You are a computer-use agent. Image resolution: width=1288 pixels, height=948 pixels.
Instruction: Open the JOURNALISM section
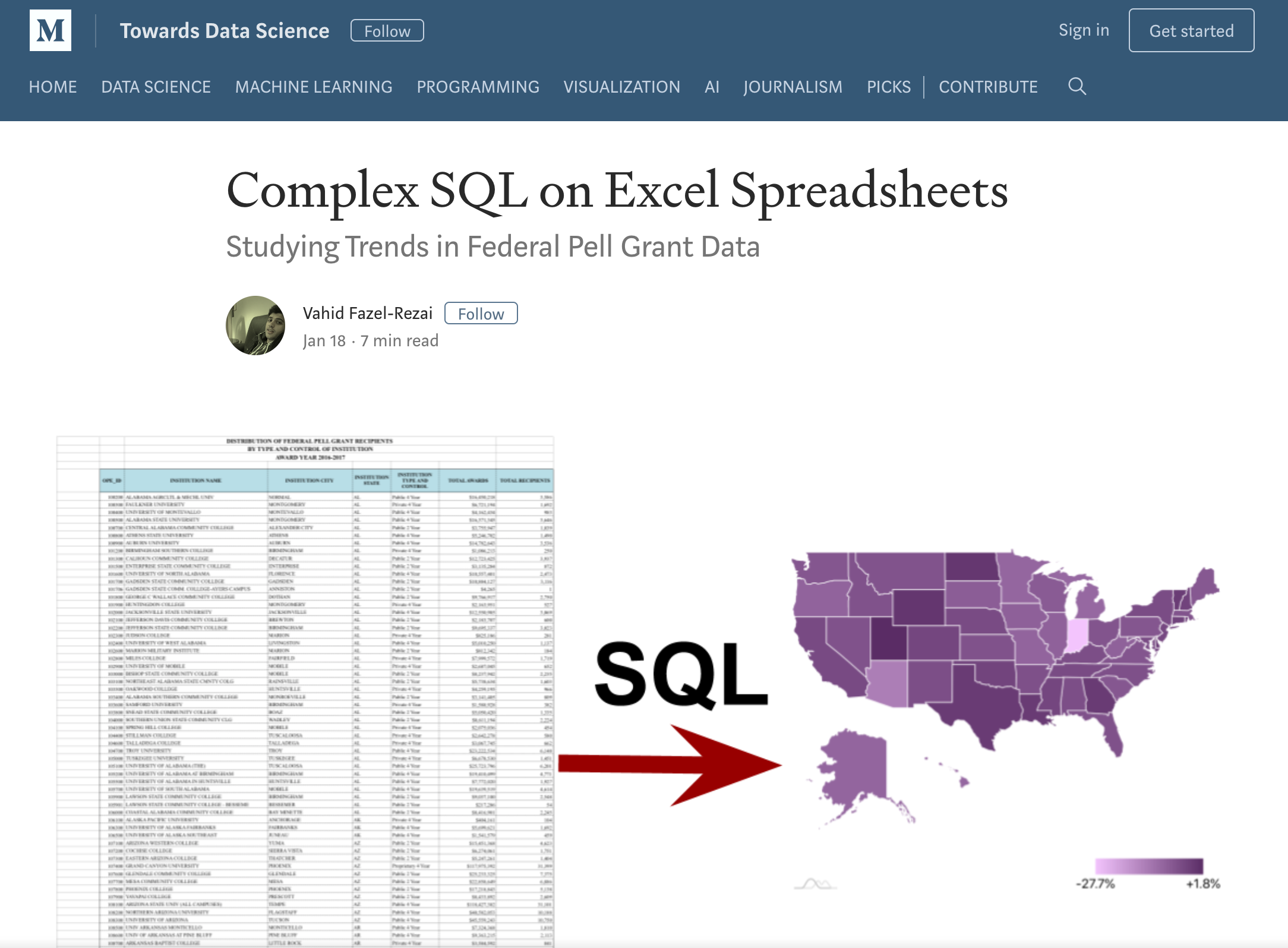(793, 87)
